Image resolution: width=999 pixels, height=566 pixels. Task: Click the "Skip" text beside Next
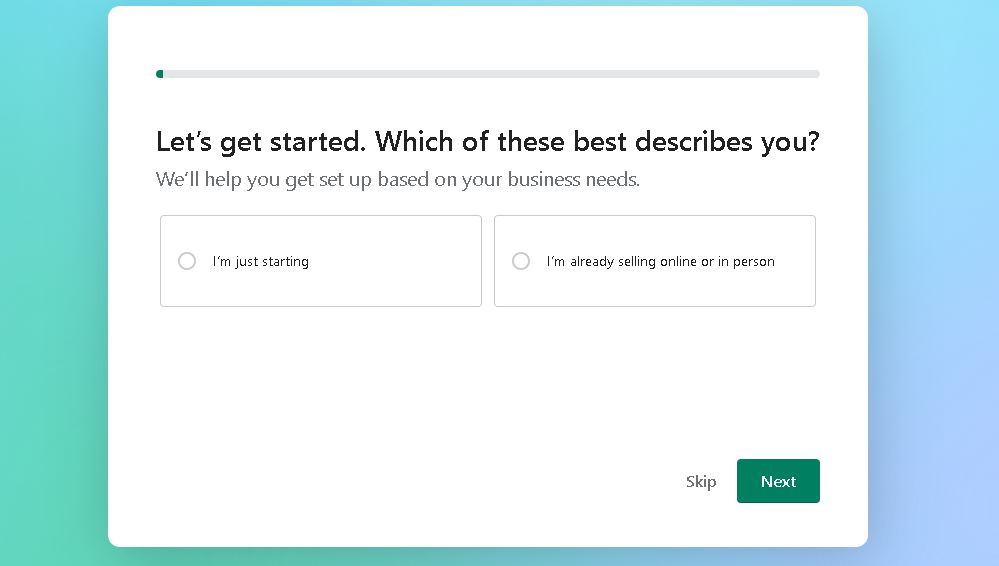pyautogui.click(x=701, y=482)
